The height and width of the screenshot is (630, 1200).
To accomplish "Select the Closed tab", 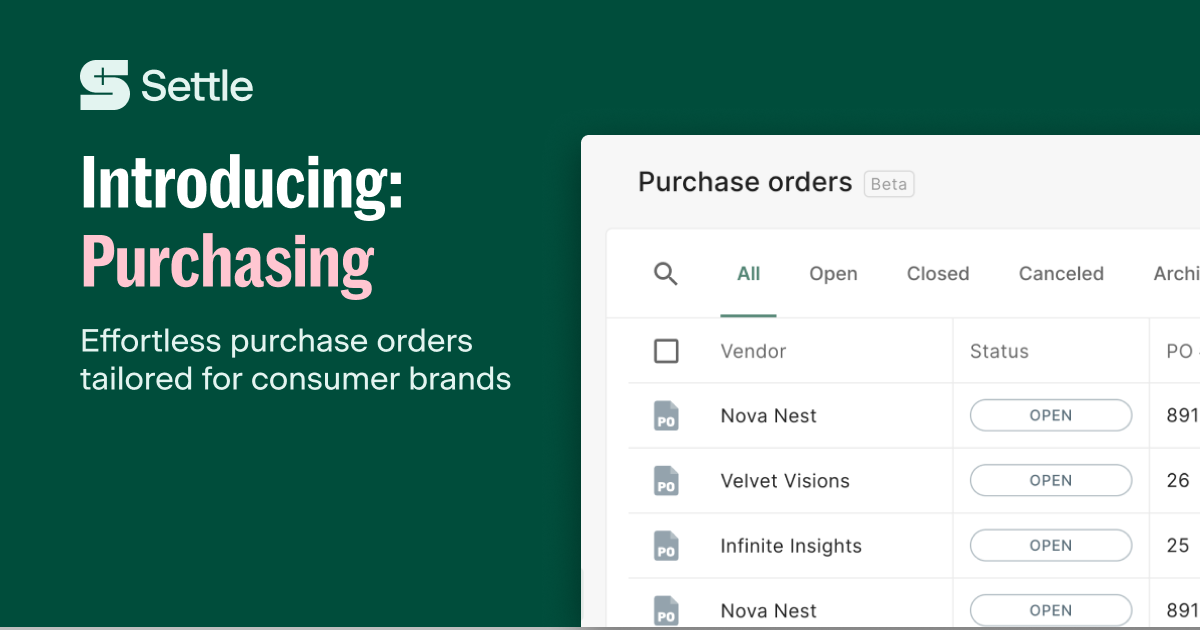I will [x=938, y=274].
